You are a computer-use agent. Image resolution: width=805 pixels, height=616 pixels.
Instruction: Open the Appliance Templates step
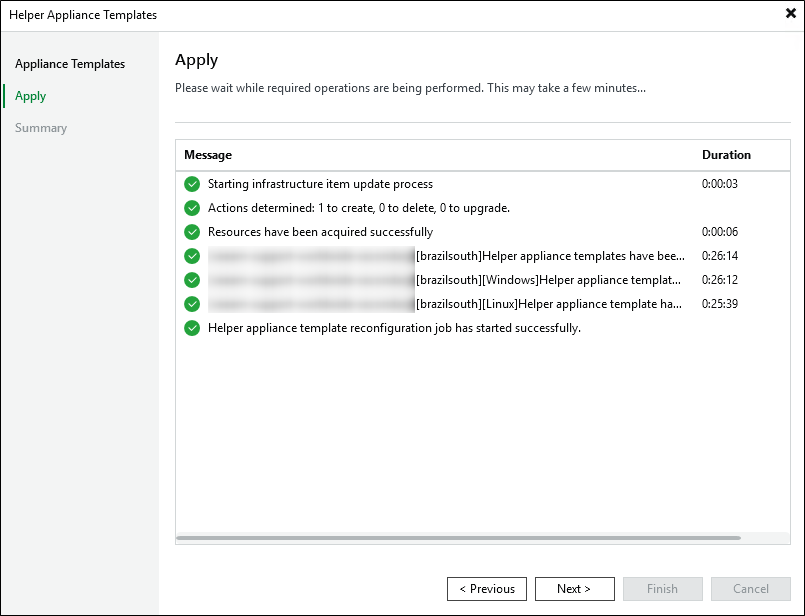click(x=70, y=64)
